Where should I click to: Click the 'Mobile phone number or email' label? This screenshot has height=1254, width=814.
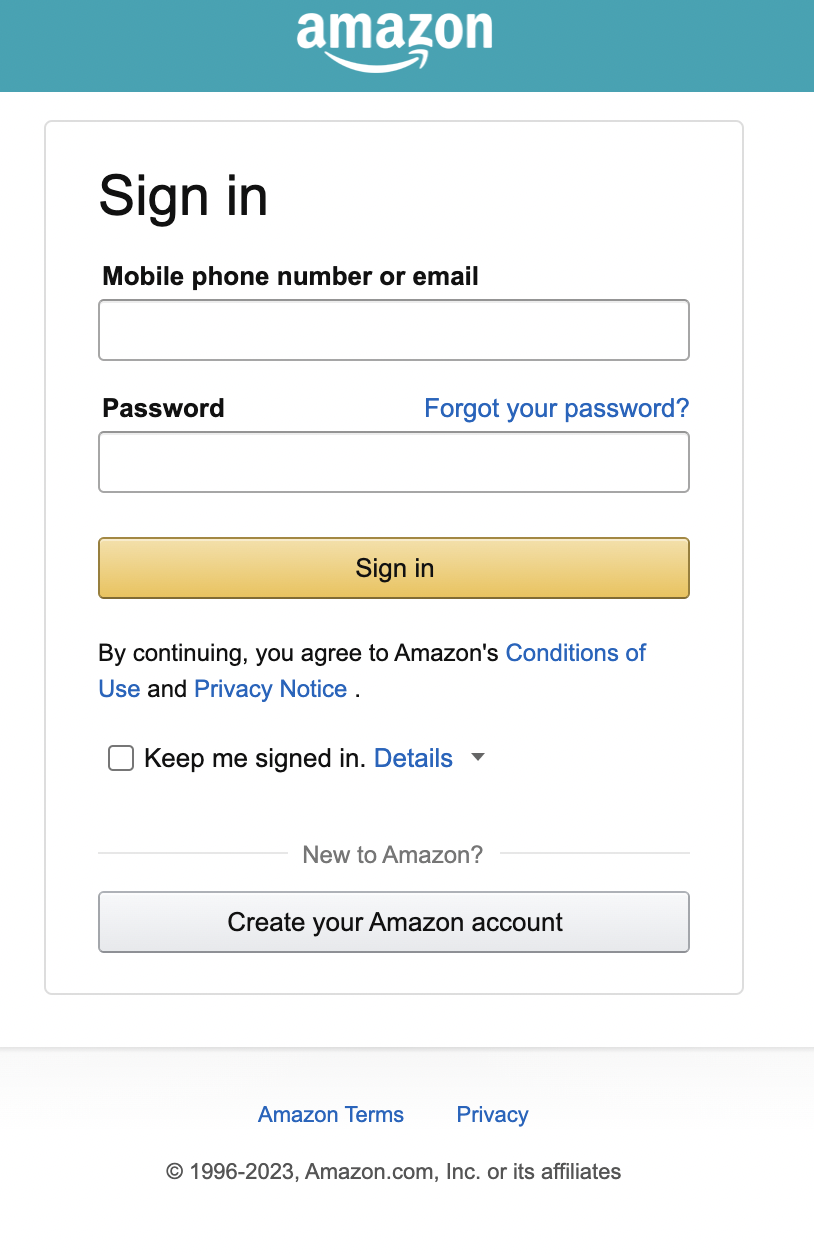coord(291,276)
